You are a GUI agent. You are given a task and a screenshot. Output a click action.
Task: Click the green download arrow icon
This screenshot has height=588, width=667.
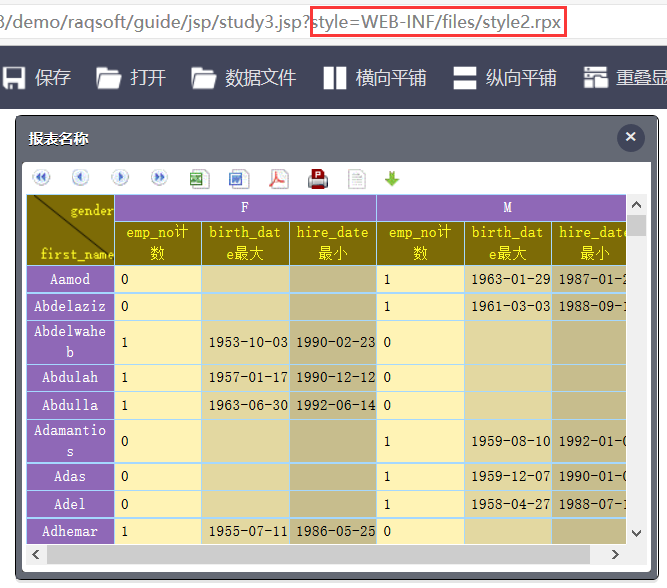point(392,179)
